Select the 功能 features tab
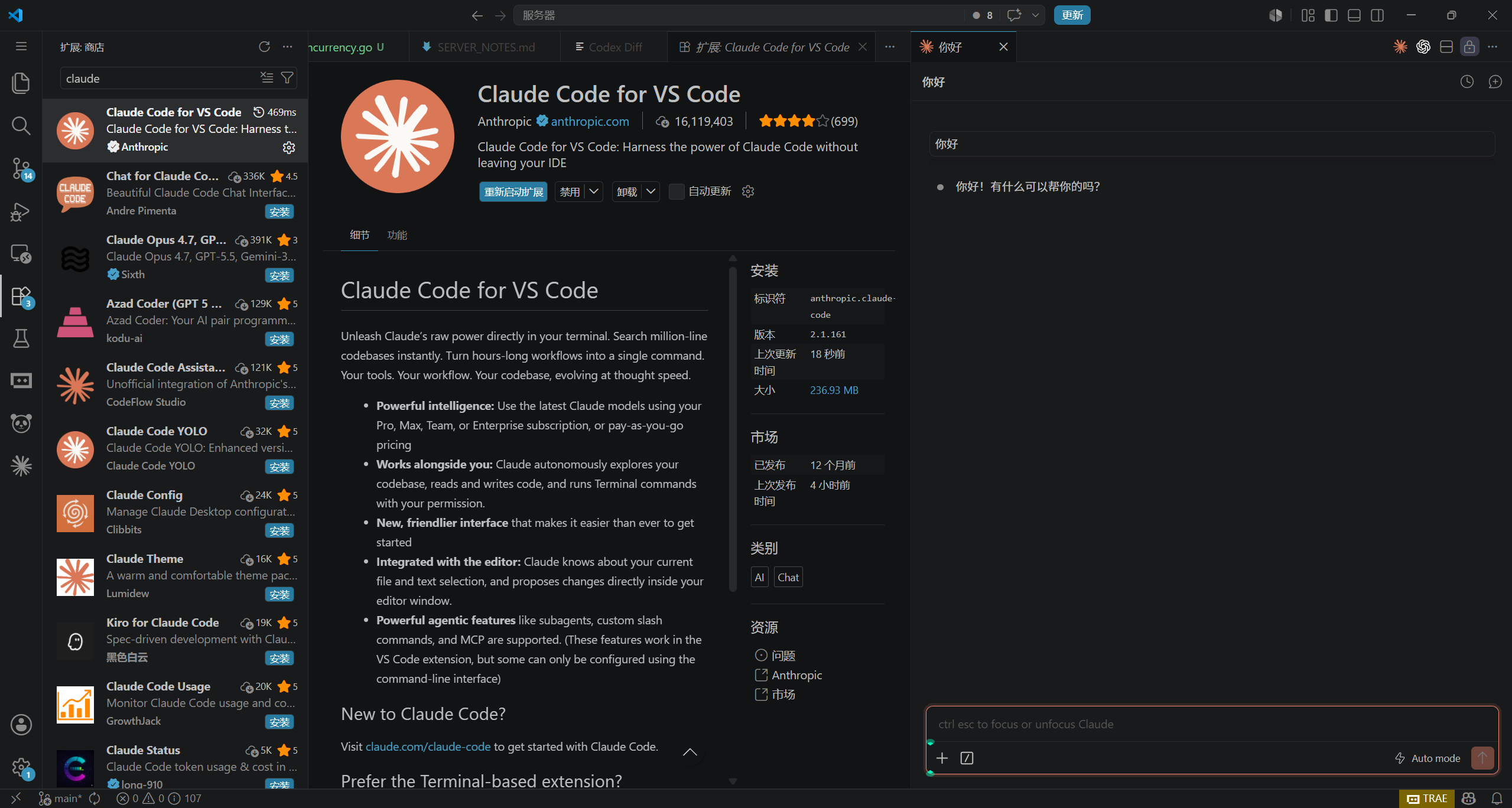 tap(397, 235)
